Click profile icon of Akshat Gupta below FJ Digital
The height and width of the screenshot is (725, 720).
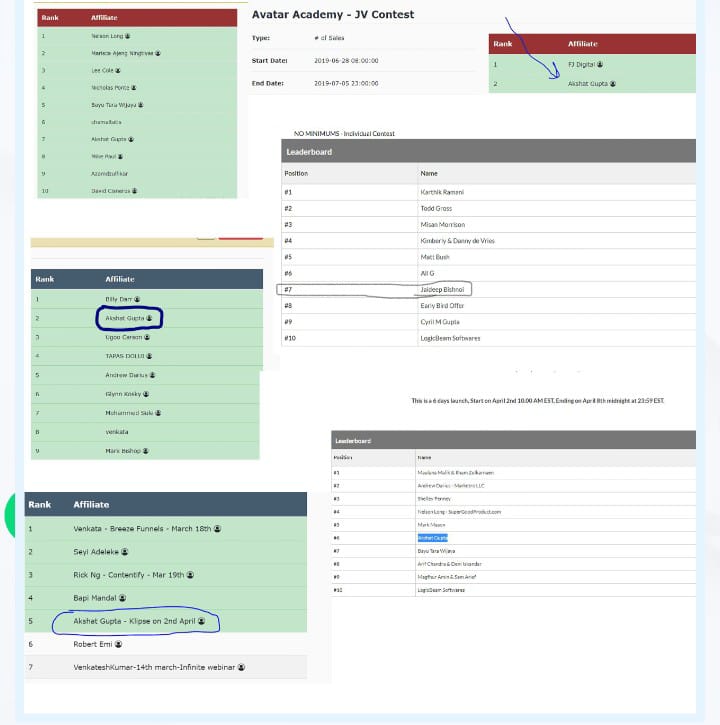(613, 84)
